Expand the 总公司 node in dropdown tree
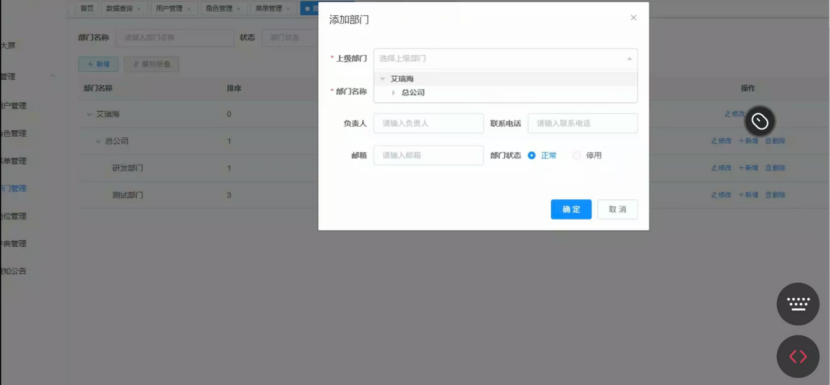This screenshot has width=830, height=385. [393, 93]
